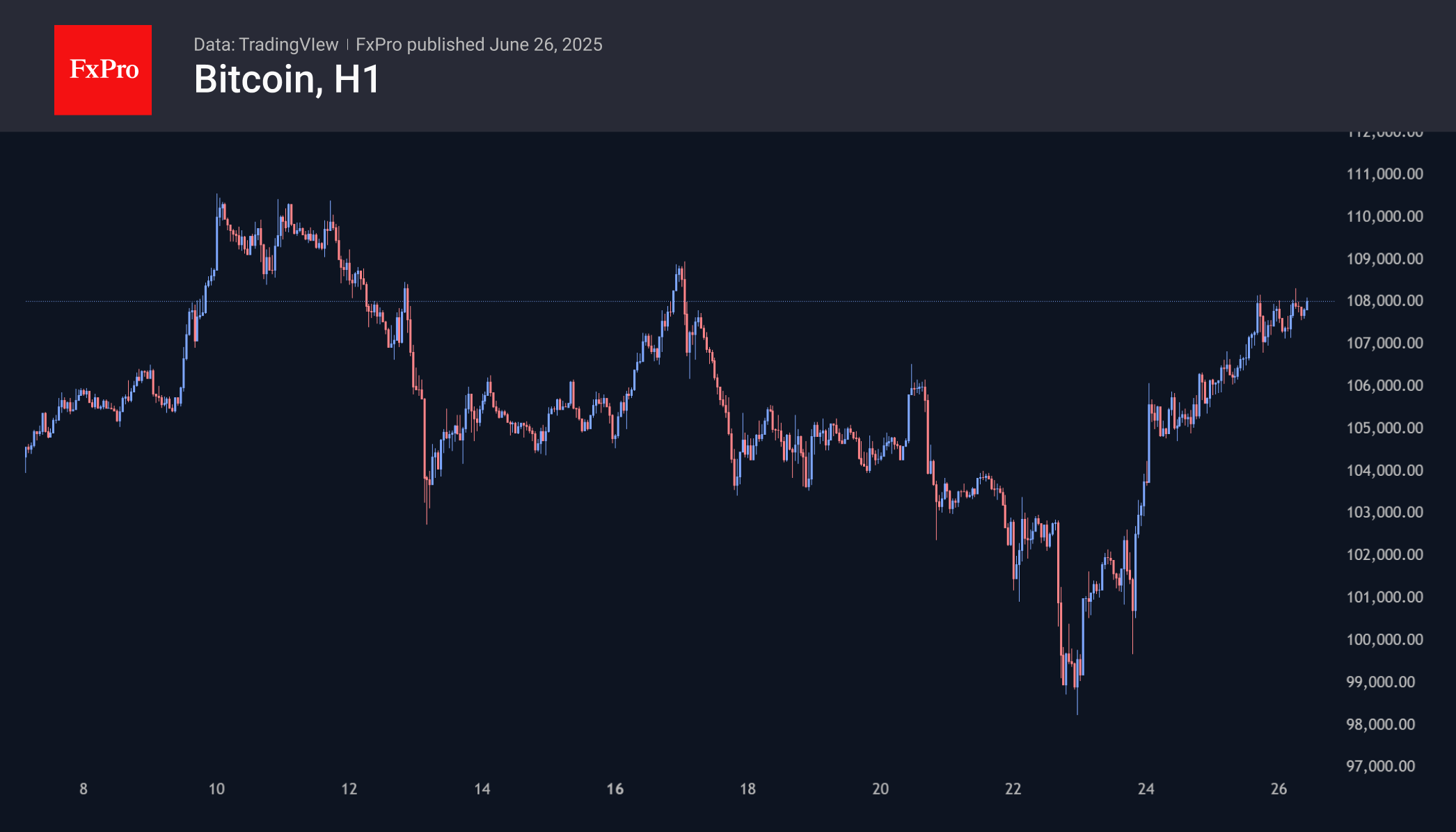Click date label 10 on time axis
1456x832 pixels.
click(216, 789)
